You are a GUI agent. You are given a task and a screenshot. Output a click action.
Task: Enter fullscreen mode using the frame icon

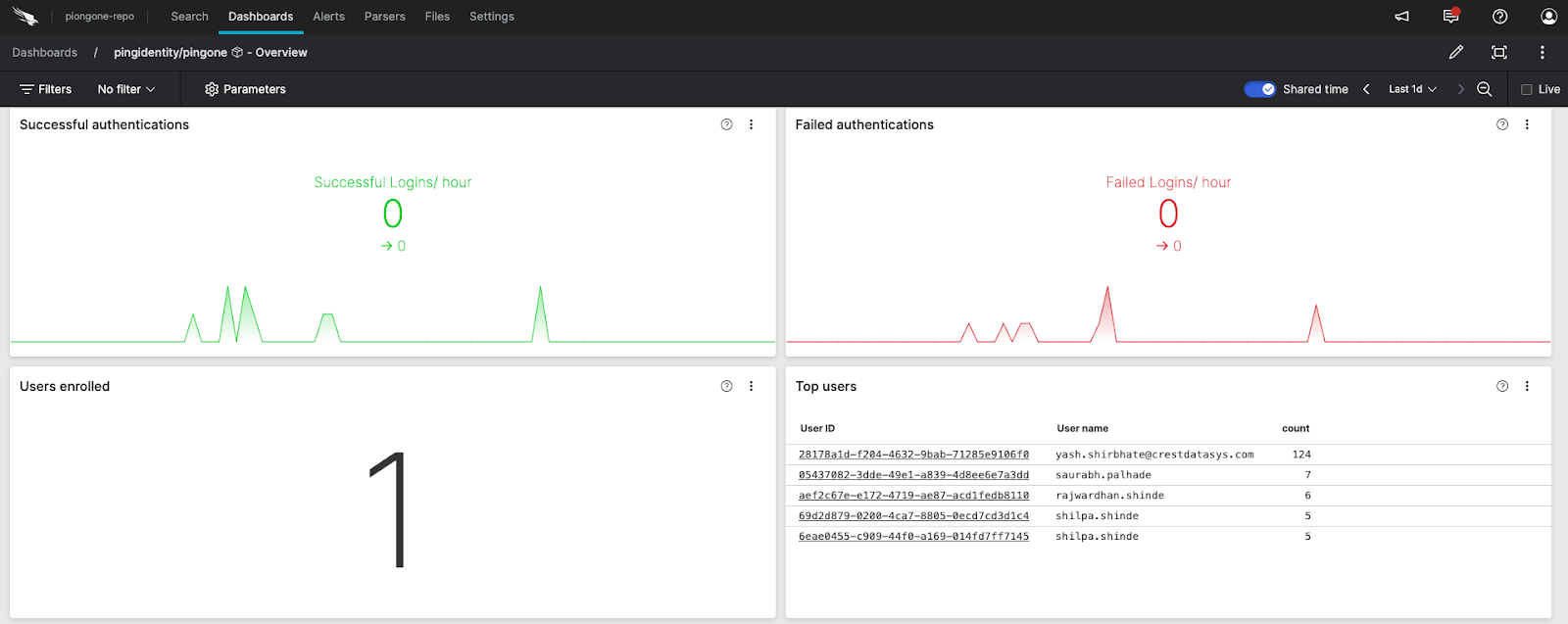pos(1498,53)
